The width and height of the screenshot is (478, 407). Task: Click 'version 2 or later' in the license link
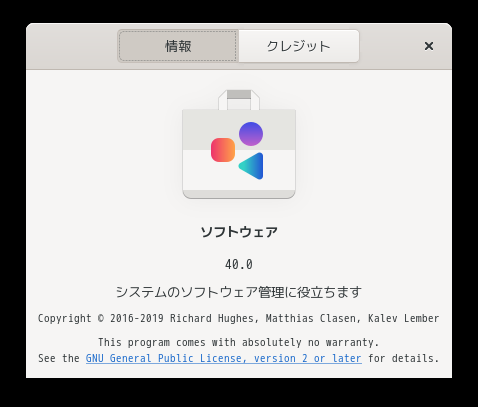[308, 358]
